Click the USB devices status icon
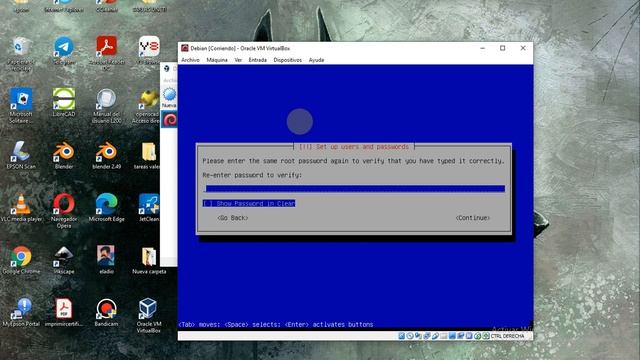 (x=436, y=336)
